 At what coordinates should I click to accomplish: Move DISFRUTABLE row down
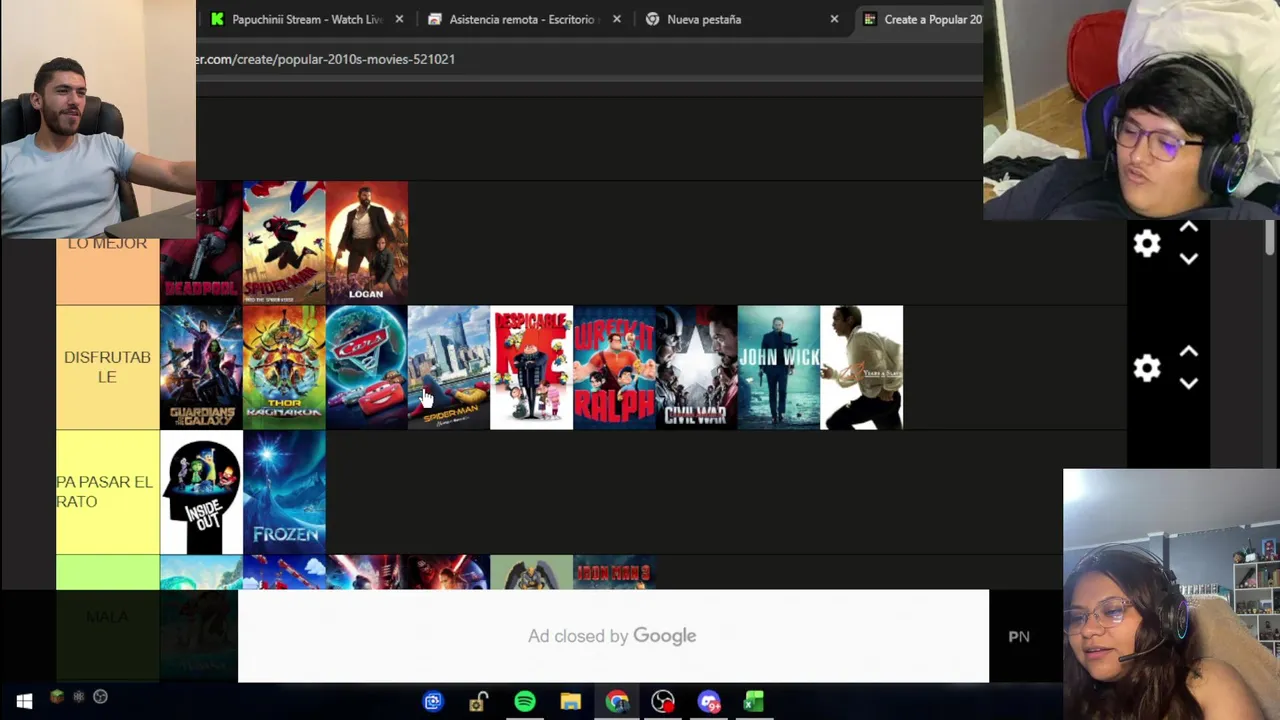[1189, 383]
